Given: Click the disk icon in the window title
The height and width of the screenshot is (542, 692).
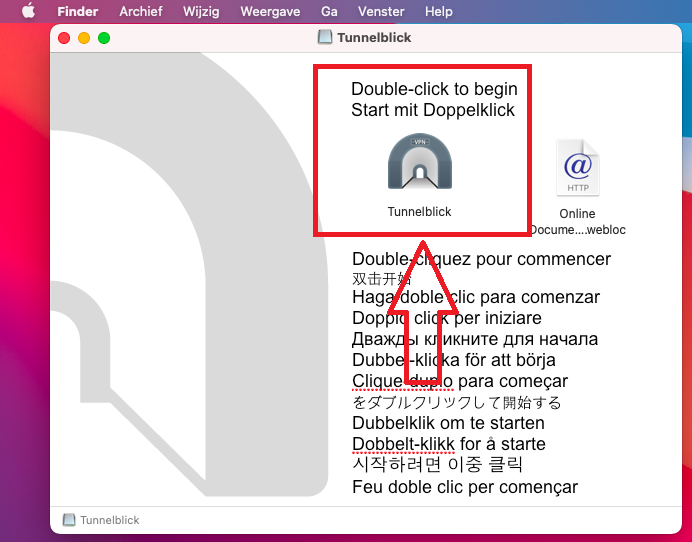Looking at the screenshot, I should tap(325, 38).
